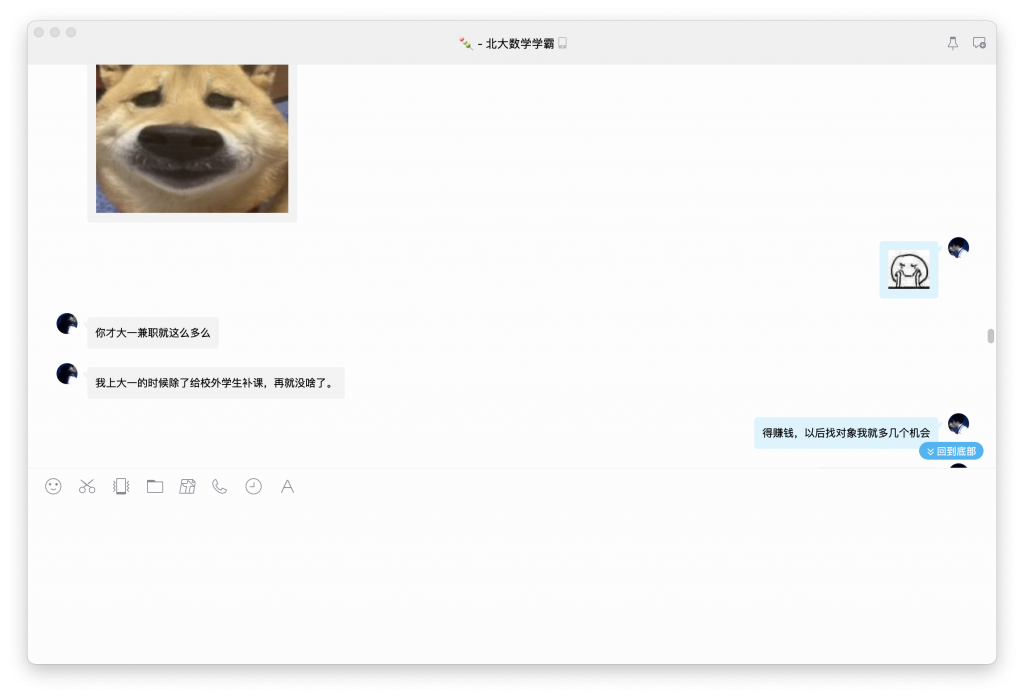Click the chat scrollbar thumb
The width and height of the screenshot is (1024, 698).
[991, 336]
